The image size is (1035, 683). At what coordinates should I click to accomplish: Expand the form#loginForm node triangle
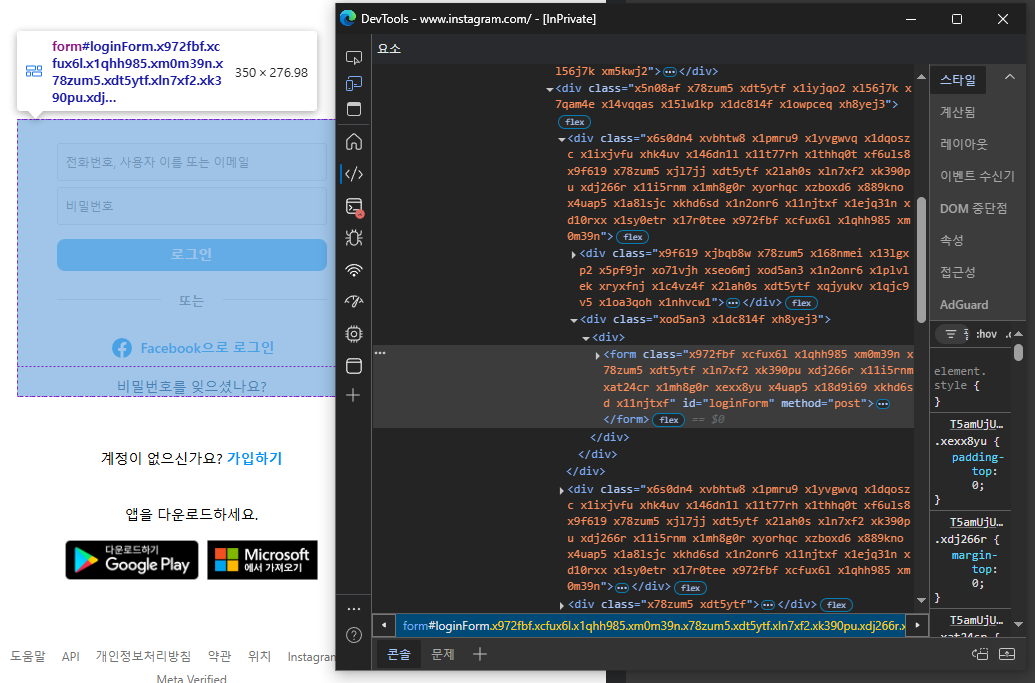597,355
